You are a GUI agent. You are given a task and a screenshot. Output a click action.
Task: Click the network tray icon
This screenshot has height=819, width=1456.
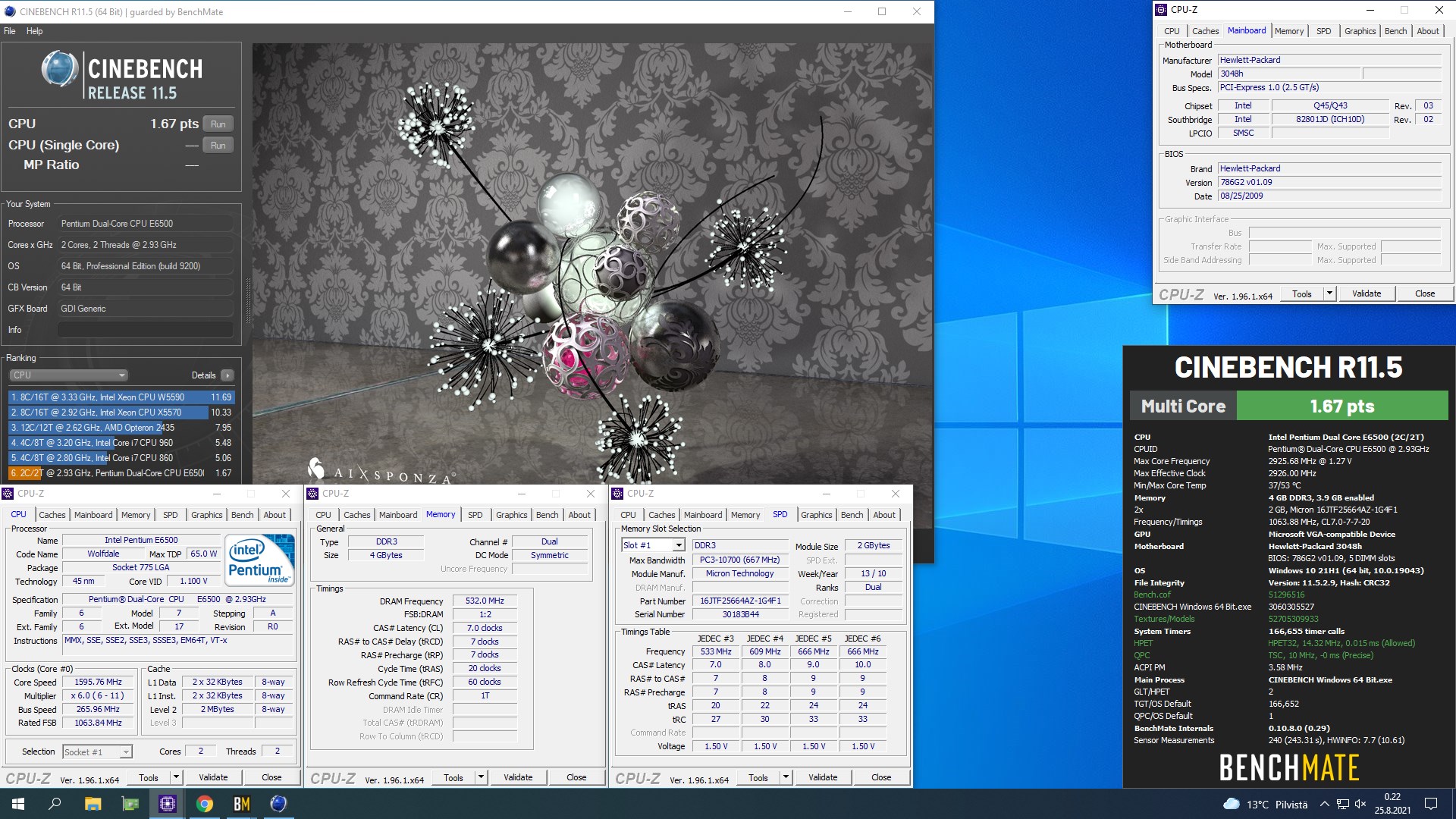pos(1342,804)
